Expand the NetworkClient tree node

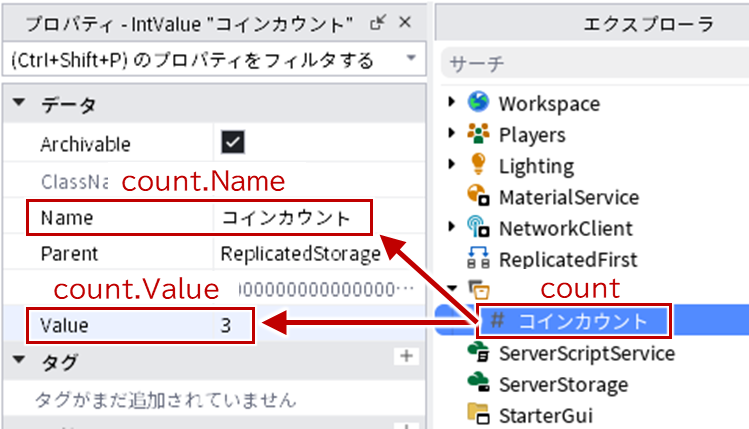[x=451, y=226]
